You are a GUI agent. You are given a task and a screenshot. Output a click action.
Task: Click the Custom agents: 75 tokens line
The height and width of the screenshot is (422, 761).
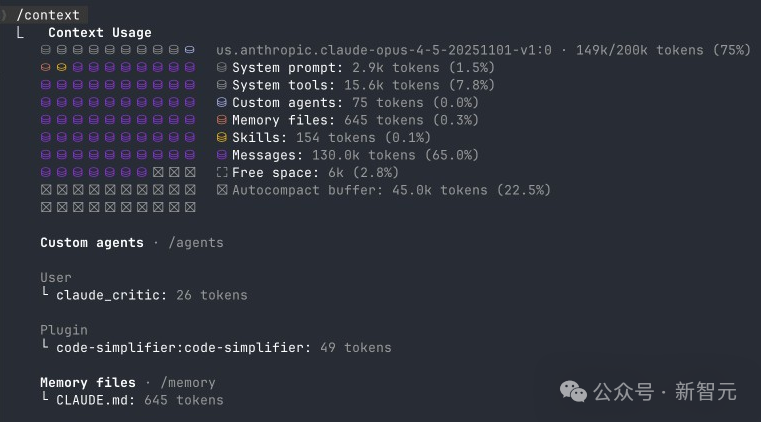coord(355,103)
